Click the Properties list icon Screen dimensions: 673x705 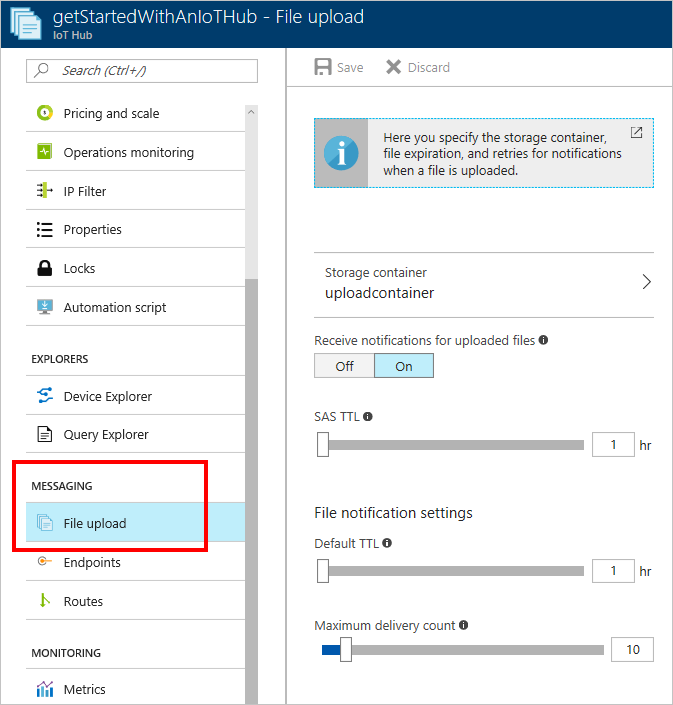(45, 229)
